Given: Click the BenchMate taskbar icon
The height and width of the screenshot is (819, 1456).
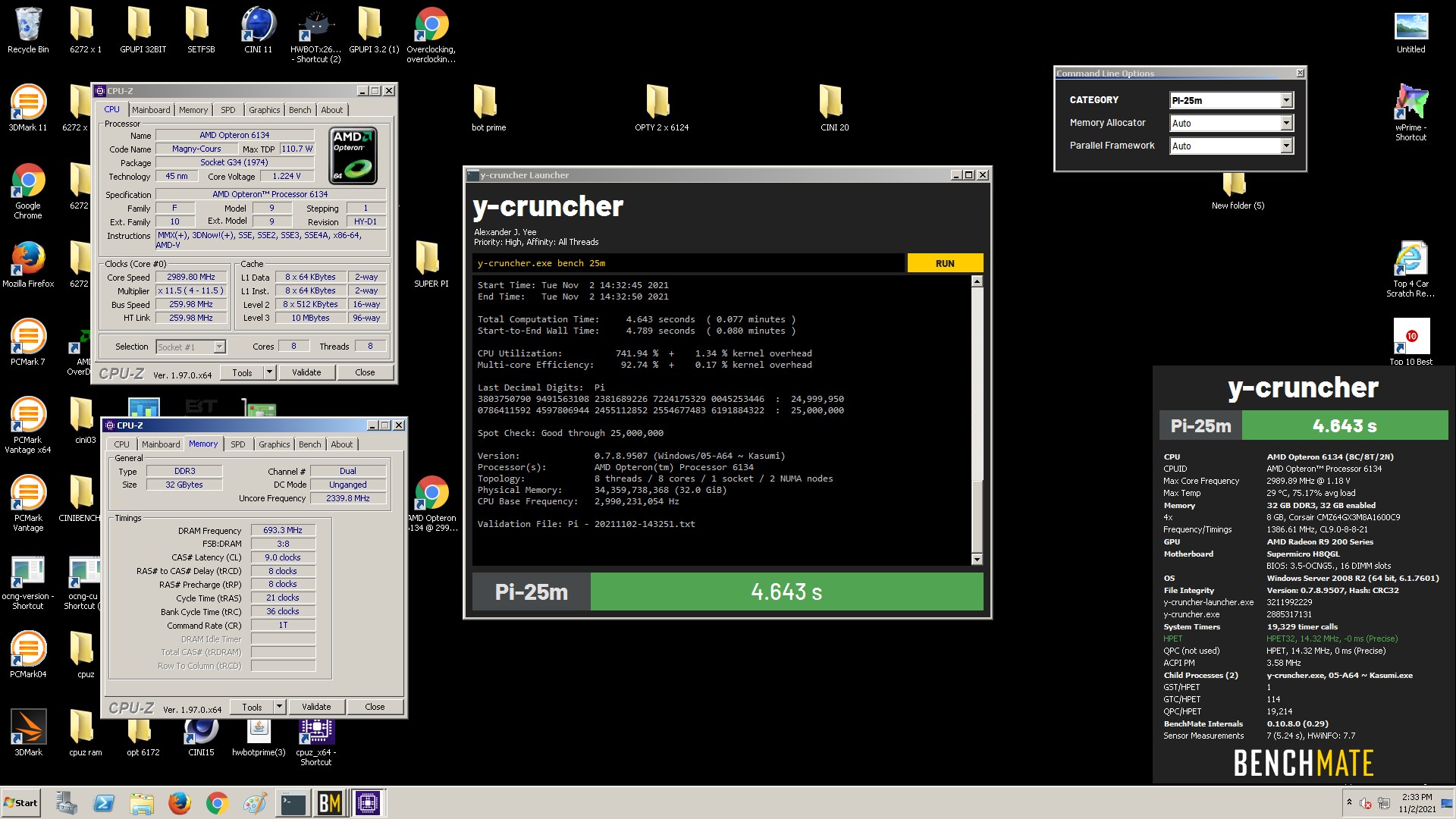Looking at the screenshot, I should 330,803.
